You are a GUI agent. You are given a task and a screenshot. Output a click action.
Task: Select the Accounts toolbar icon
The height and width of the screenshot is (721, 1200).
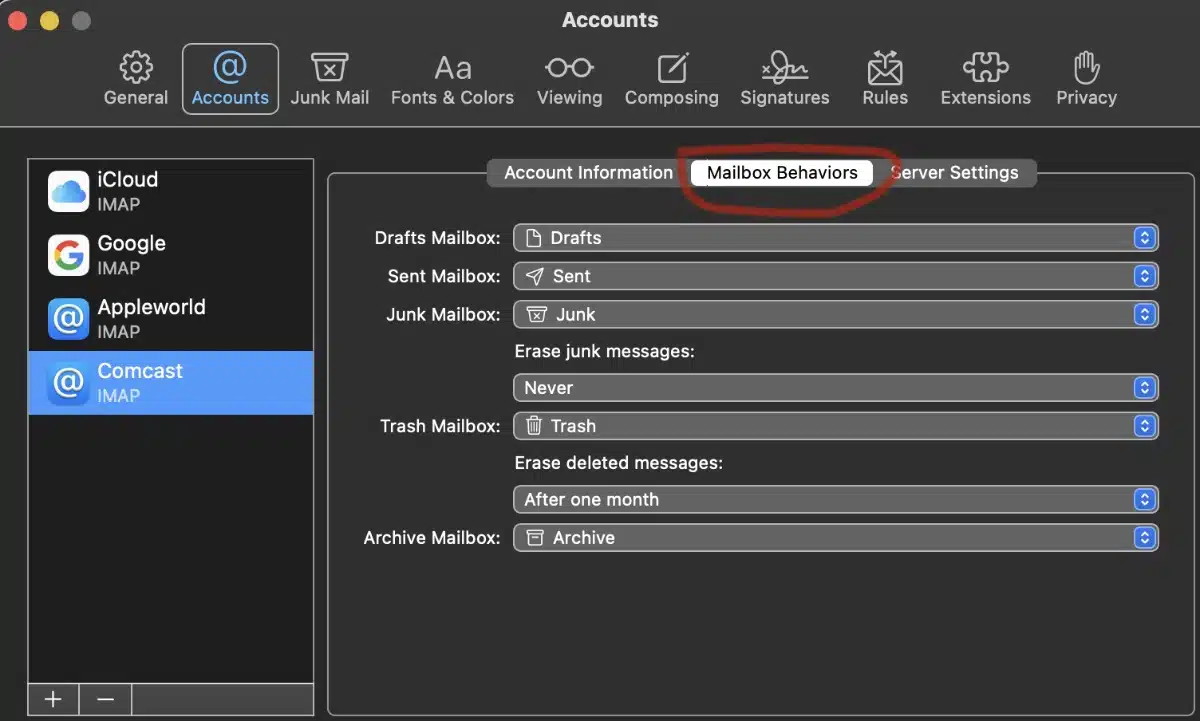coord(230,79)
